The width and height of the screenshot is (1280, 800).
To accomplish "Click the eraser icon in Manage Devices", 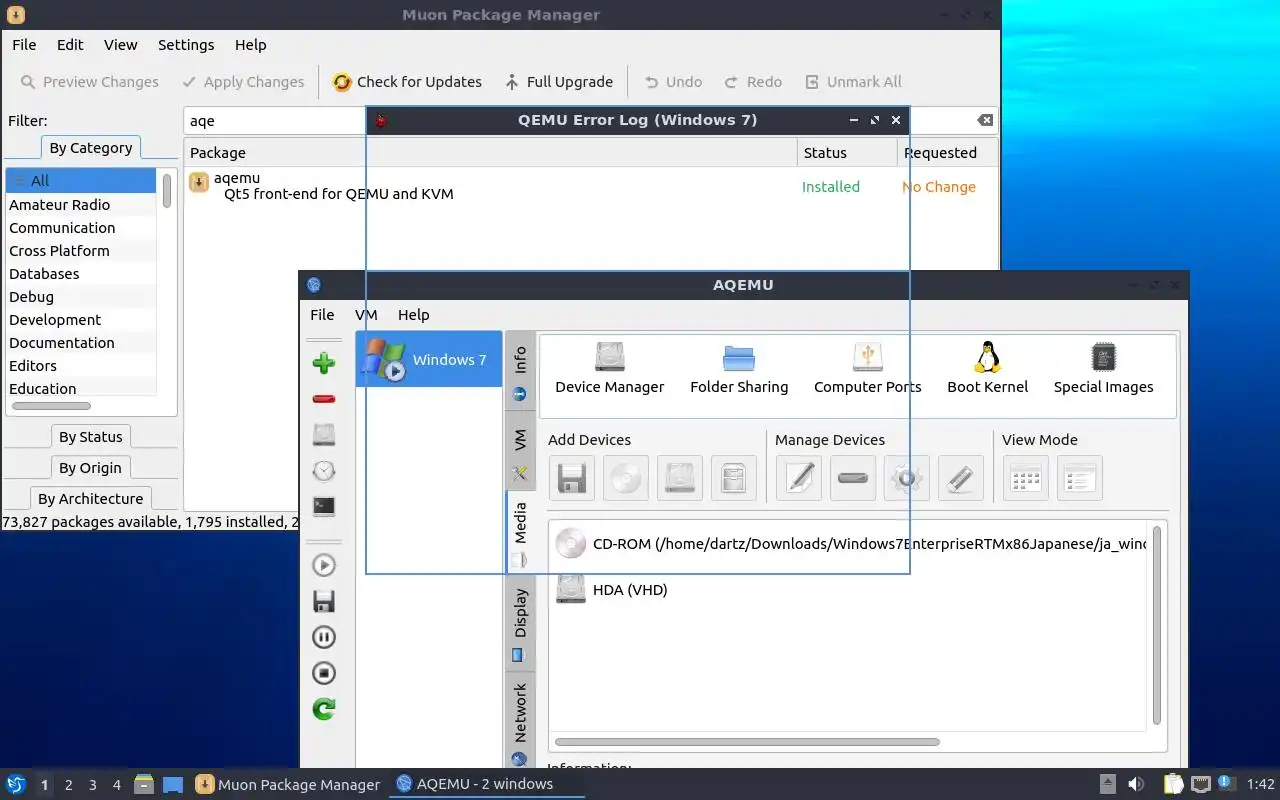I will 961,478.
